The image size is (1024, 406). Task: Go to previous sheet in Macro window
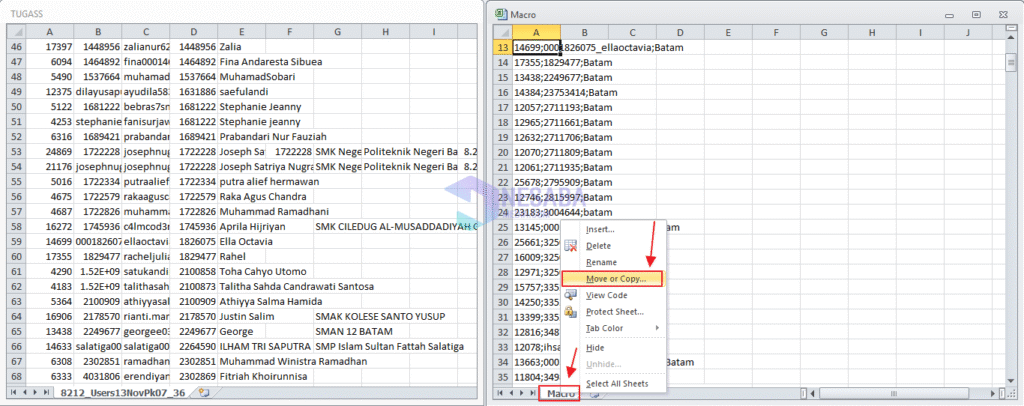click(511, 394)
